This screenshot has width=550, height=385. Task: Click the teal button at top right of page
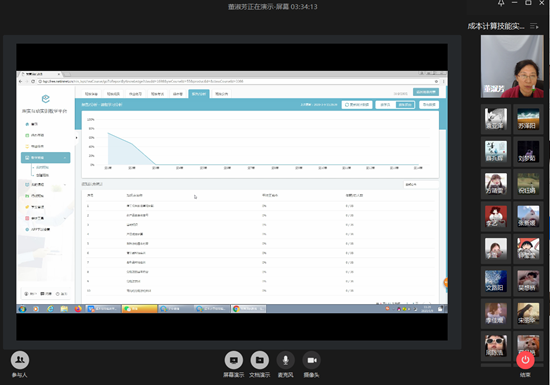tap(426, 92)
